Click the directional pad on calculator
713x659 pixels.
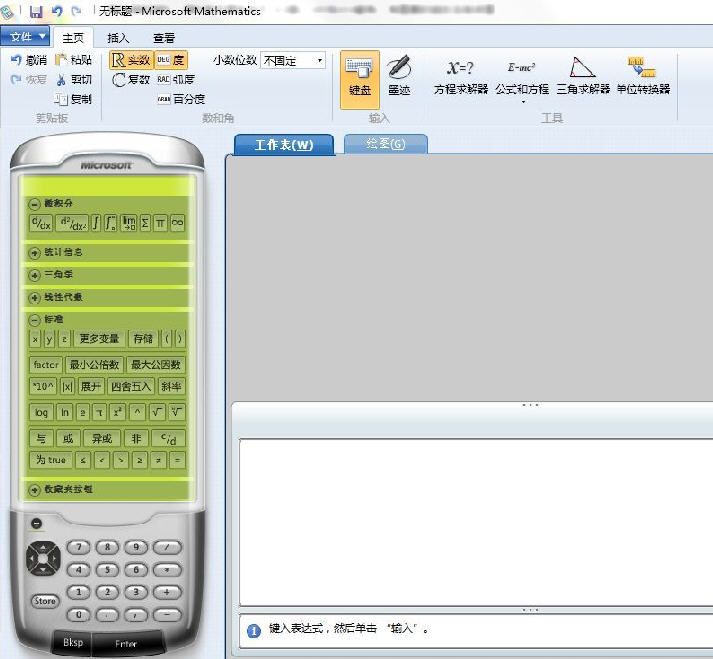point(43,558)
